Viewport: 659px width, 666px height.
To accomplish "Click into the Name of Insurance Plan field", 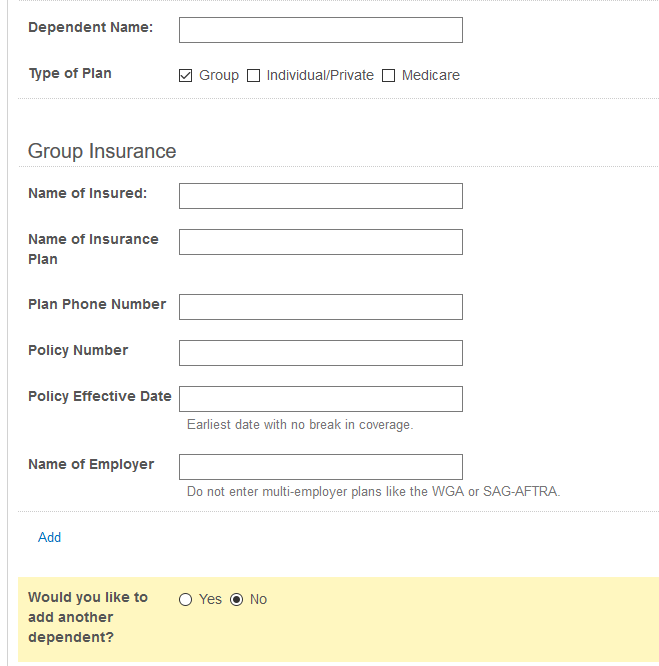I will (x=320, y=242).
